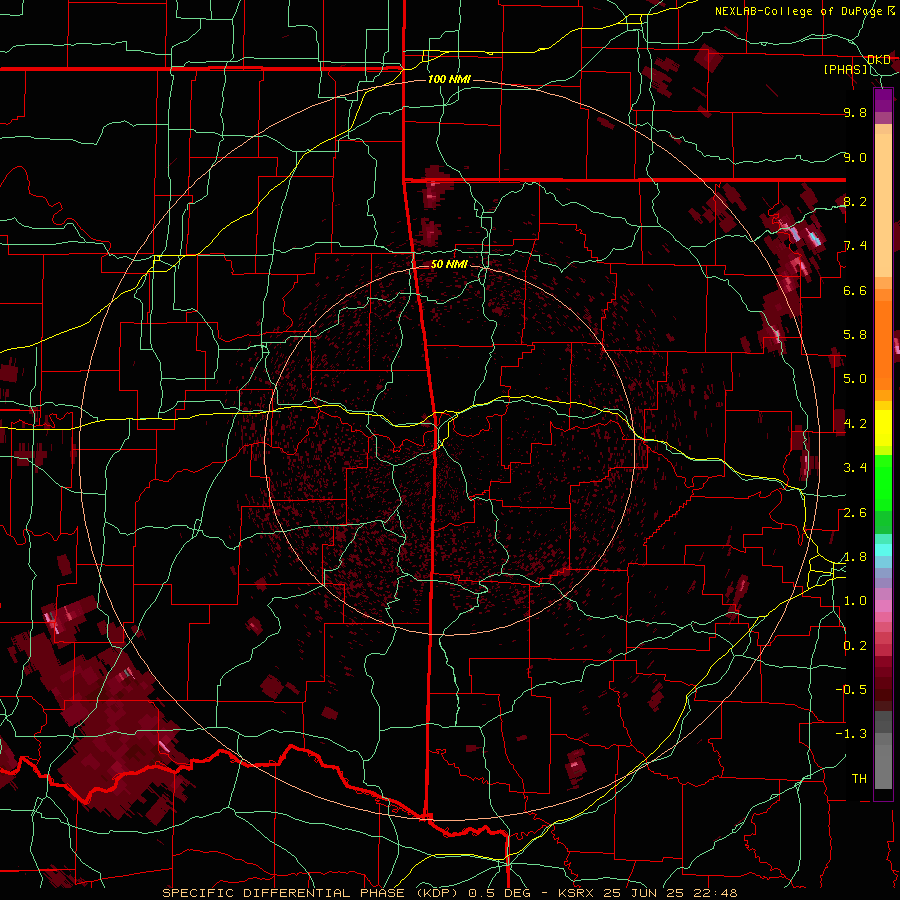Click the [PHAS] units label
This screenshot has width=900, height=900.
point(845,69)
